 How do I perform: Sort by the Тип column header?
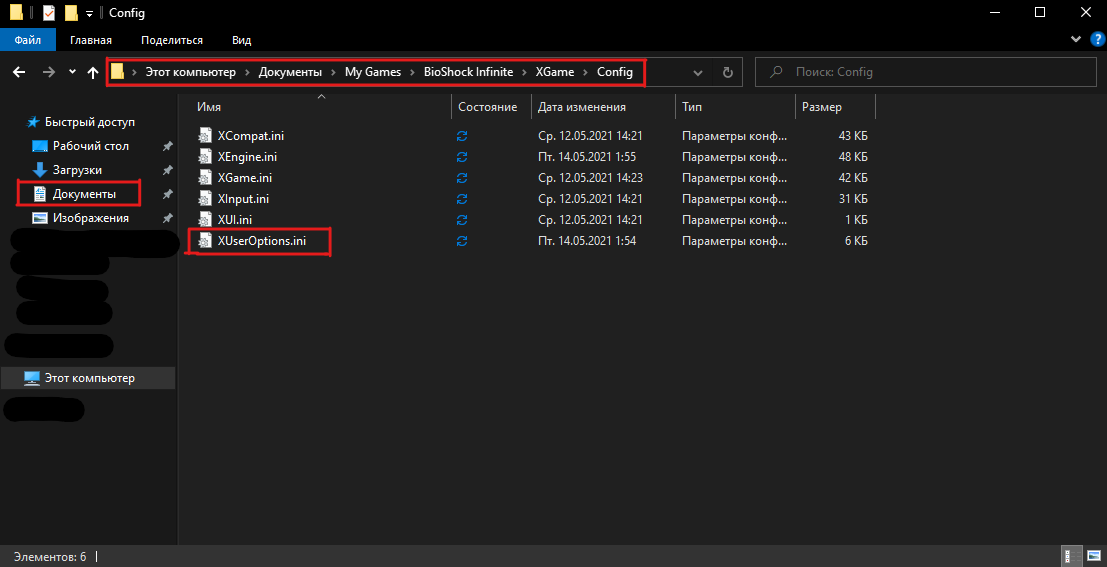[x=692, y=107]
